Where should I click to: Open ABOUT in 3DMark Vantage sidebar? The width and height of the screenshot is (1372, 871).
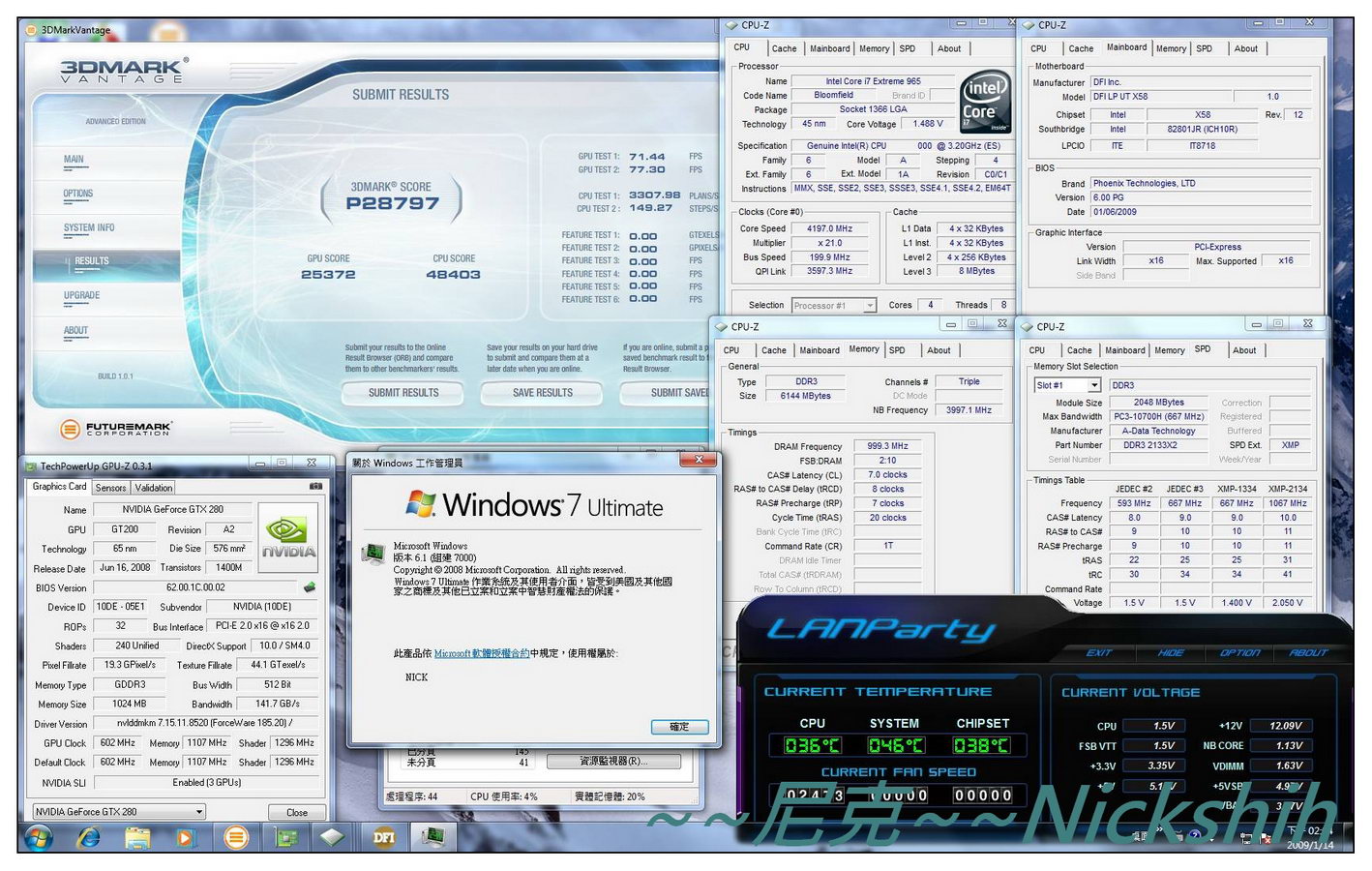tap(75, 330)
